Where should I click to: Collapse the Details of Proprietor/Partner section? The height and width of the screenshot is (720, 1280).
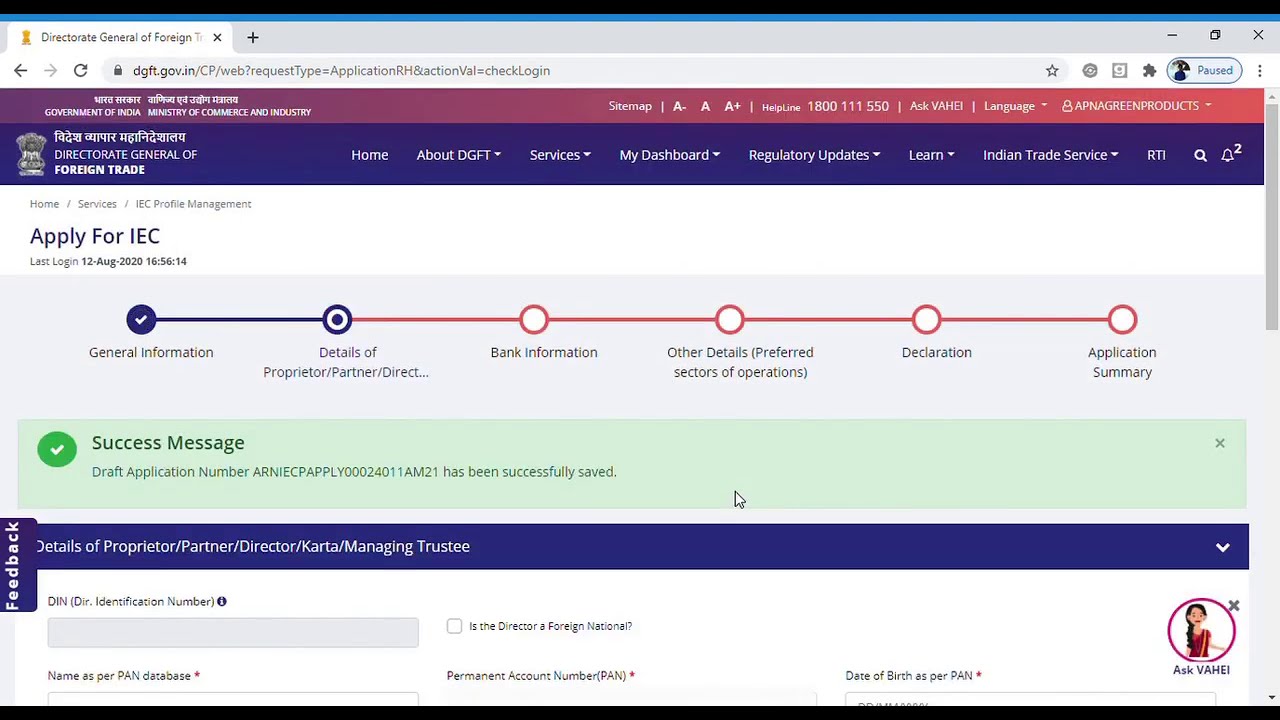point(1222,547)
